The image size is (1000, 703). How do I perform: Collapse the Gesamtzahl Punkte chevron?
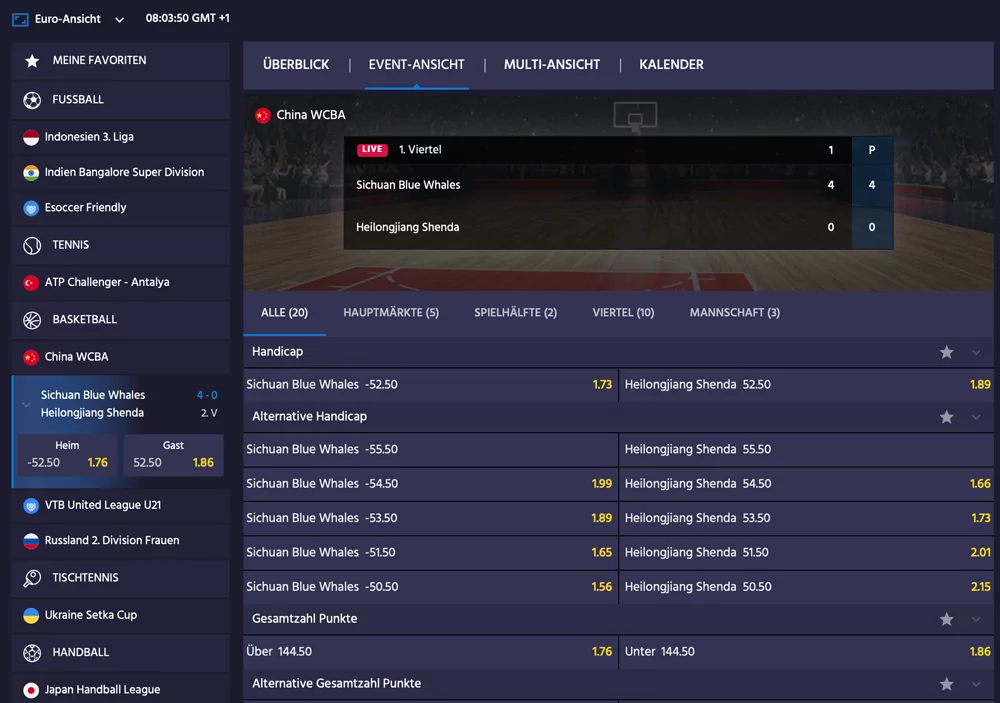(976, 619)
